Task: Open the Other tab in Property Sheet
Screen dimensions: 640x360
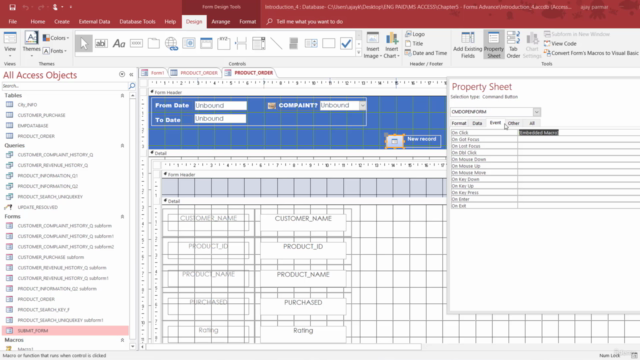Action: [x=513, y=123]
